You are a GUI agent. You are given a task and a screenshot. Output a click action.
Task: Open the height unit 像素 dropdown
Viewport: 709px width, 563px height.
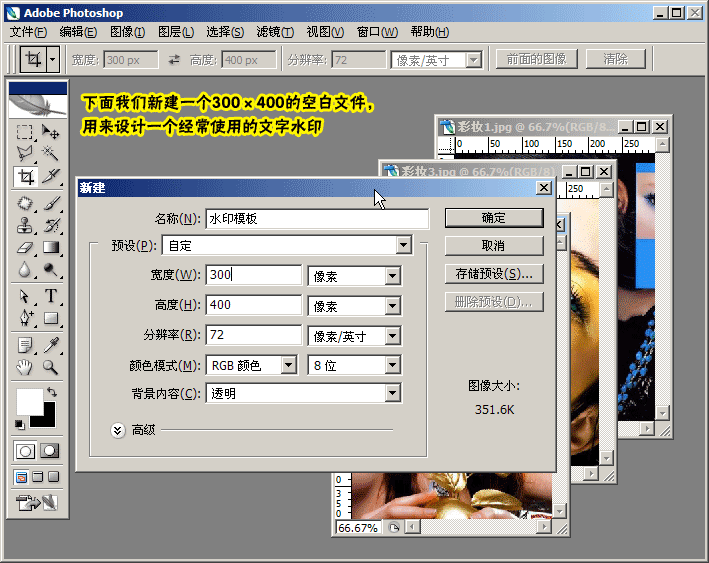(x=392, y=306)
